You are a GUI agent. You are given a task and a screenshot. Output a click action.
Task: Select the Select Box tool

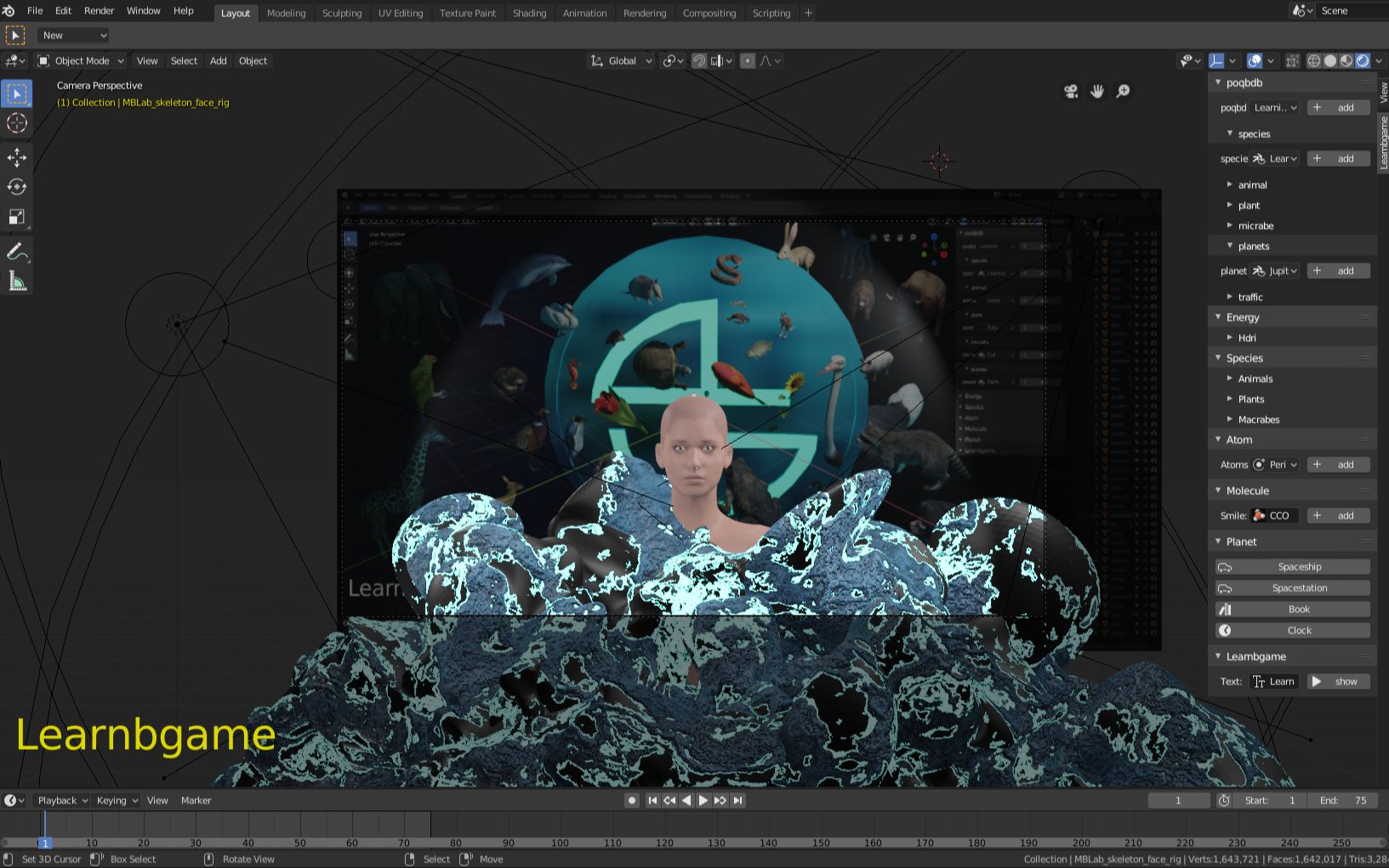(x=16, y=94)
